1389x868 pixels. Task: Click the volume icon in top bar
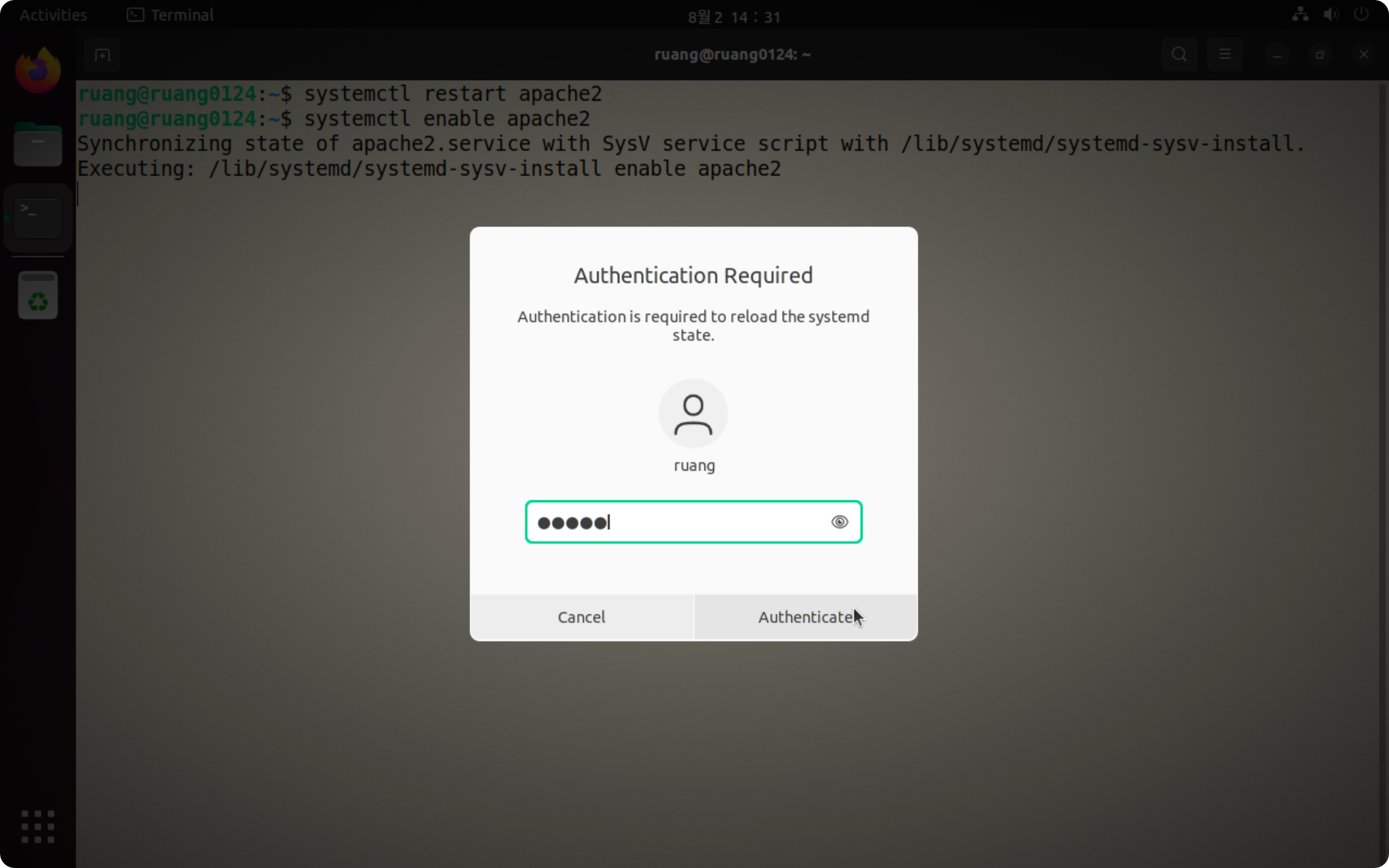click(1331, 14)
